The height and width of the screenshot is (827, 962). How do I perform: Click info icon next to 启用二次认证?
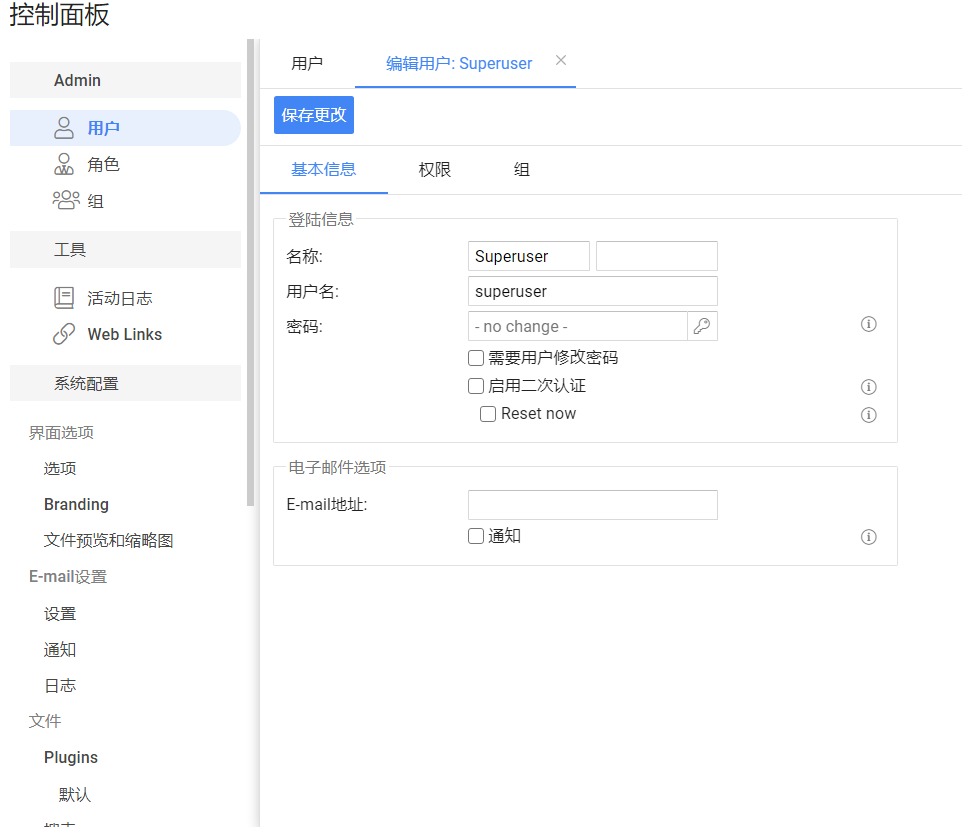(869, 387)
